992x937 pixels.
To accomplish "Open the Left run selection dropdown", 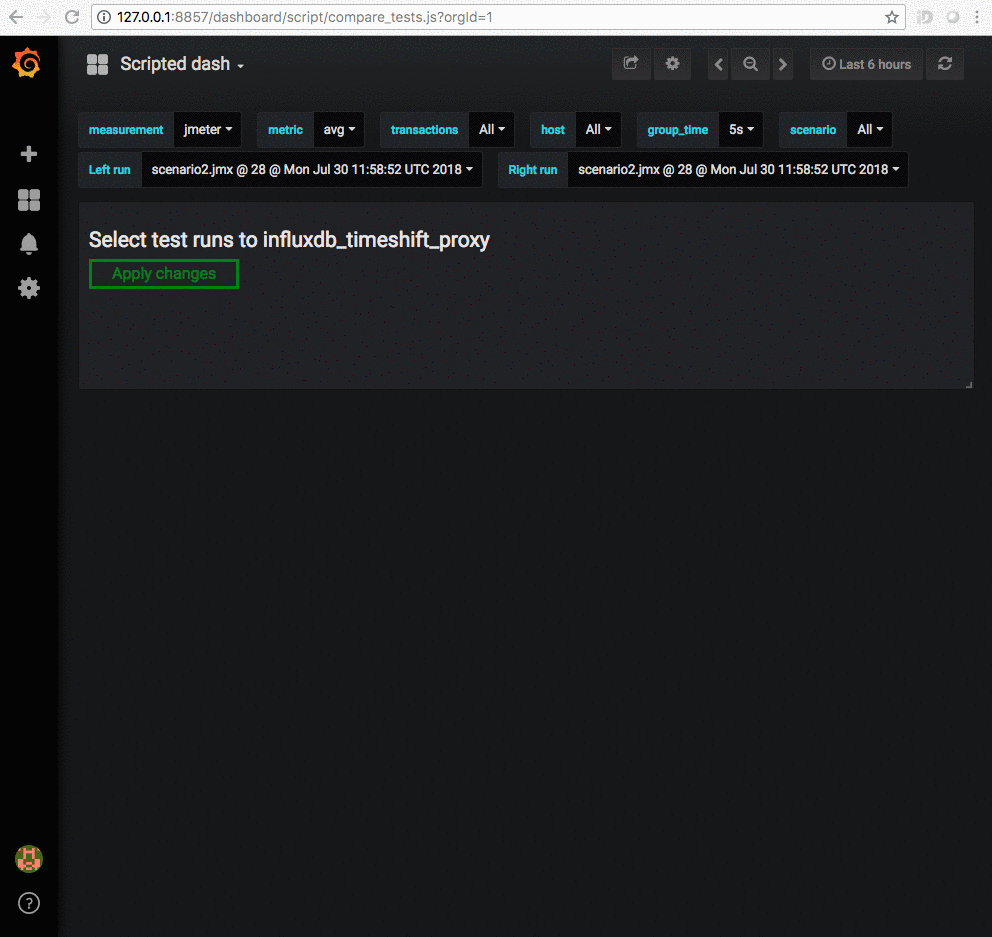I will coord(312,170).
